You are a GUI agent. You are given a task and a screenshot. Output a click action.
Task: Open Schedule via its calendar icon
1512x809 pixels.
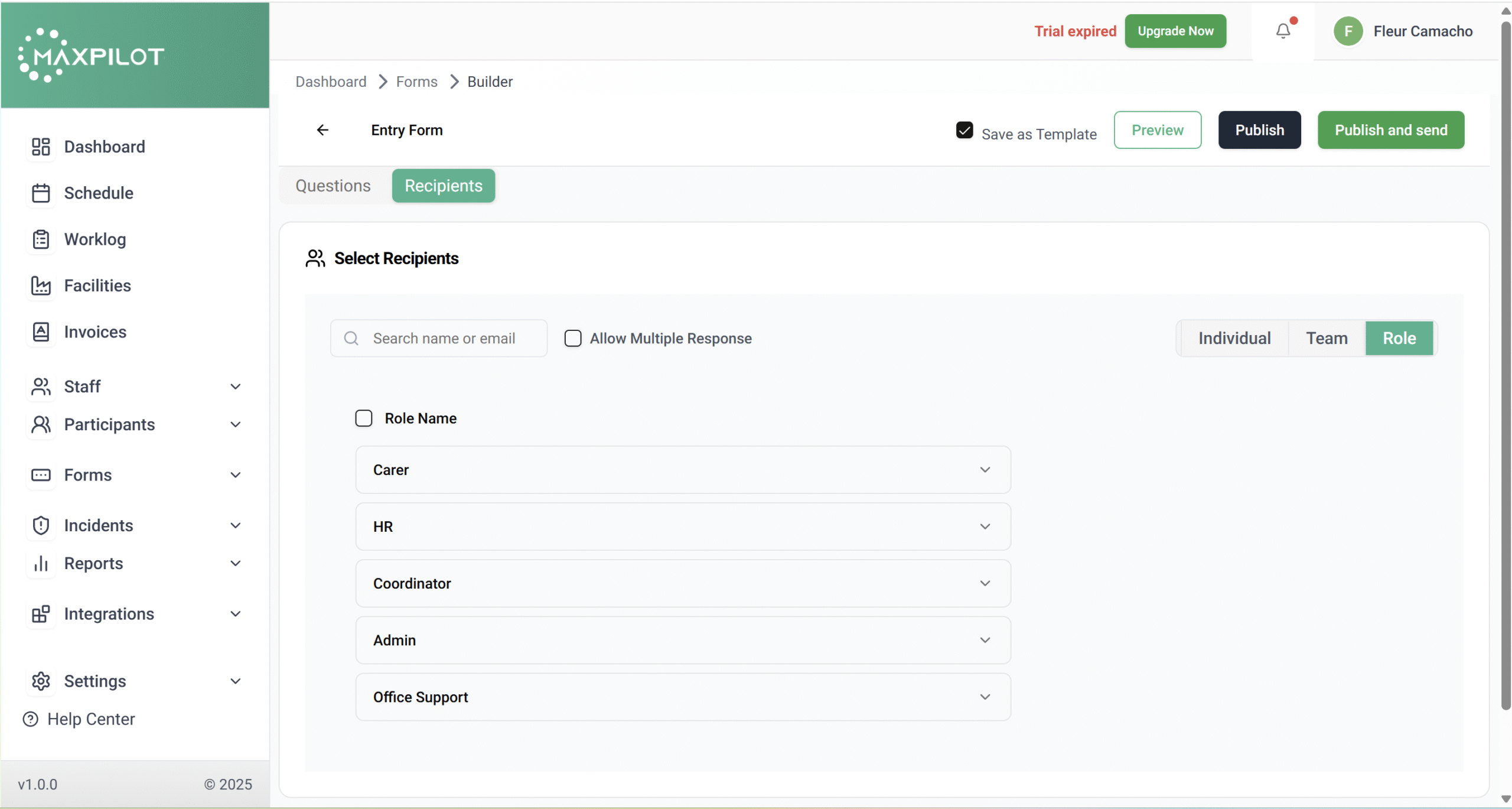[41, 193]
